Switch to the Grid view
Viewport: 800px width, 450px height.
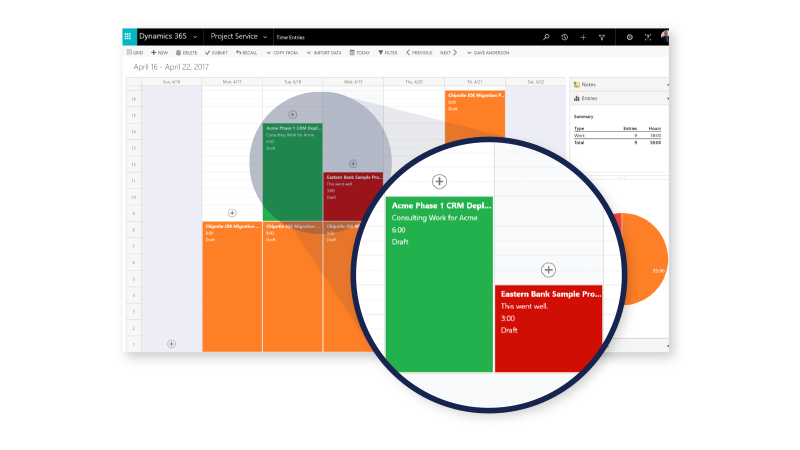(x=135, y=52)
